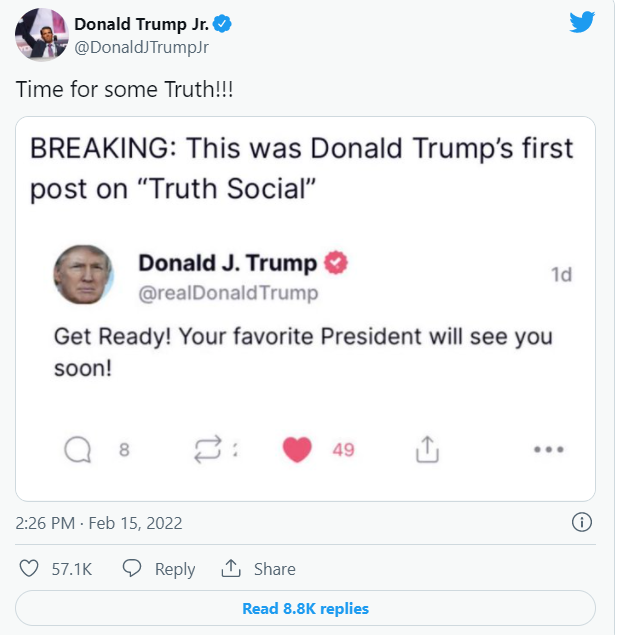This screenshot has height=635, width=618.
Task: Open Donald Trump Jr.'s profile picture
Action: (42, 35)
